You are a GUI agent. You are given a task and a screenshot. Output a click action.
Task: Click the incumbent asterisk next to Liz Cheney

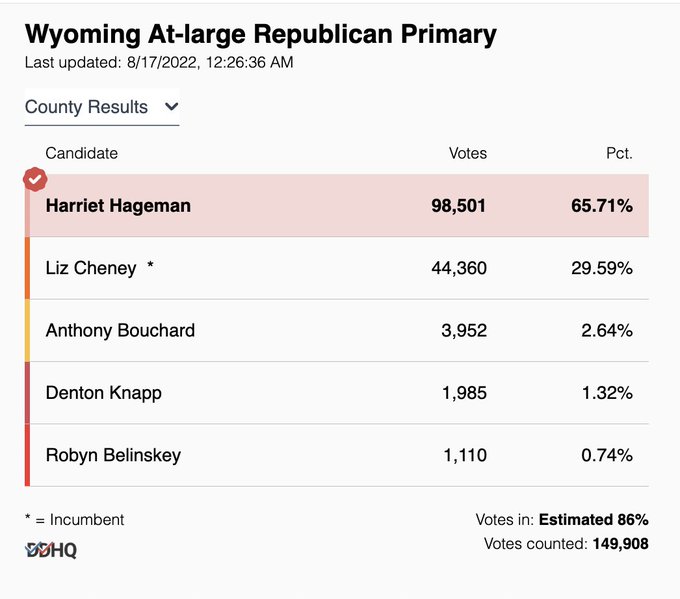(150, 267)
